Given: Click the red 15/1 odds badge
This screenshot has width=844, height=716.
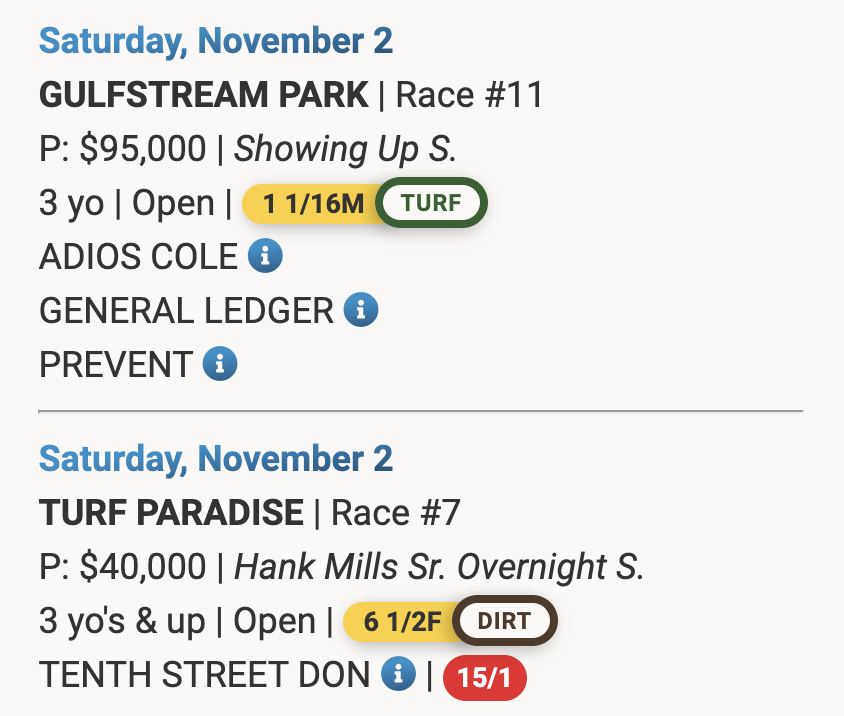Looking at the screenshot, I should tap(484, 678).
